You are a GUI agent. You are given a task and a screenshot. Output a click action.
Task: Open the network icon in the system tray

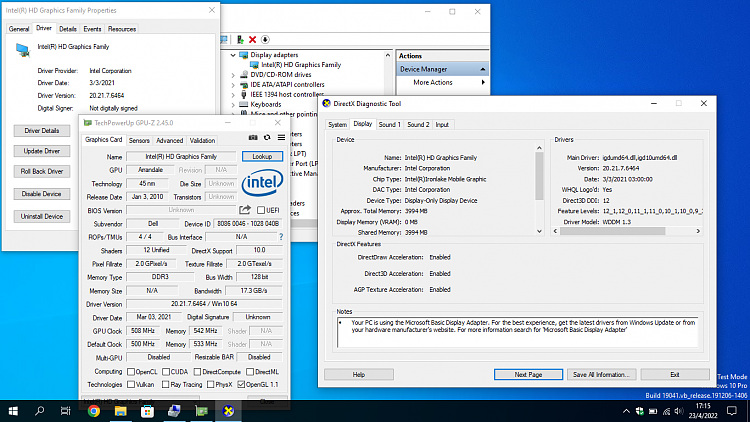666,411
